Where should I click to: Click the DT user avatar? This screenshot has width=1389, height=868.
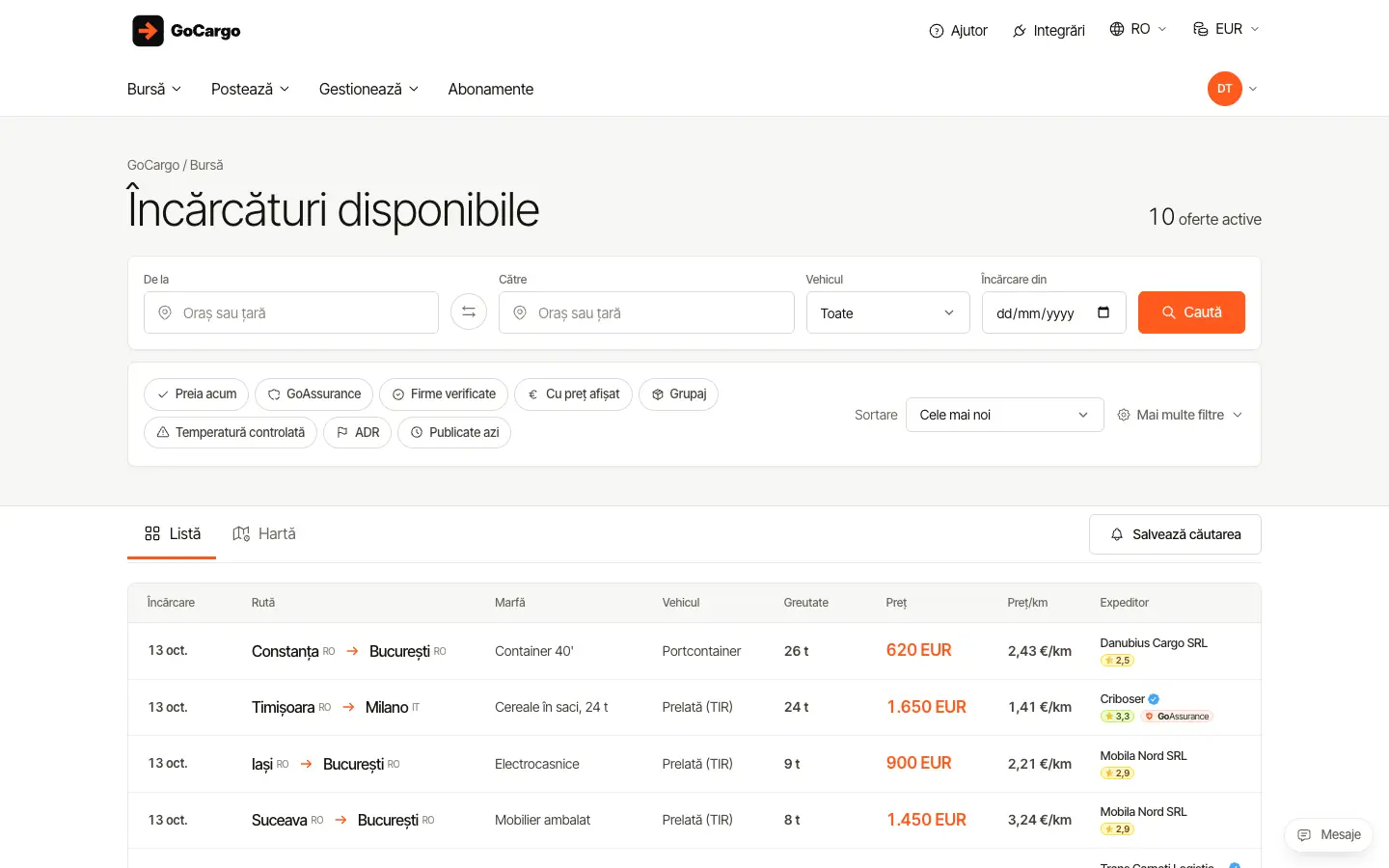point(1224,89)
